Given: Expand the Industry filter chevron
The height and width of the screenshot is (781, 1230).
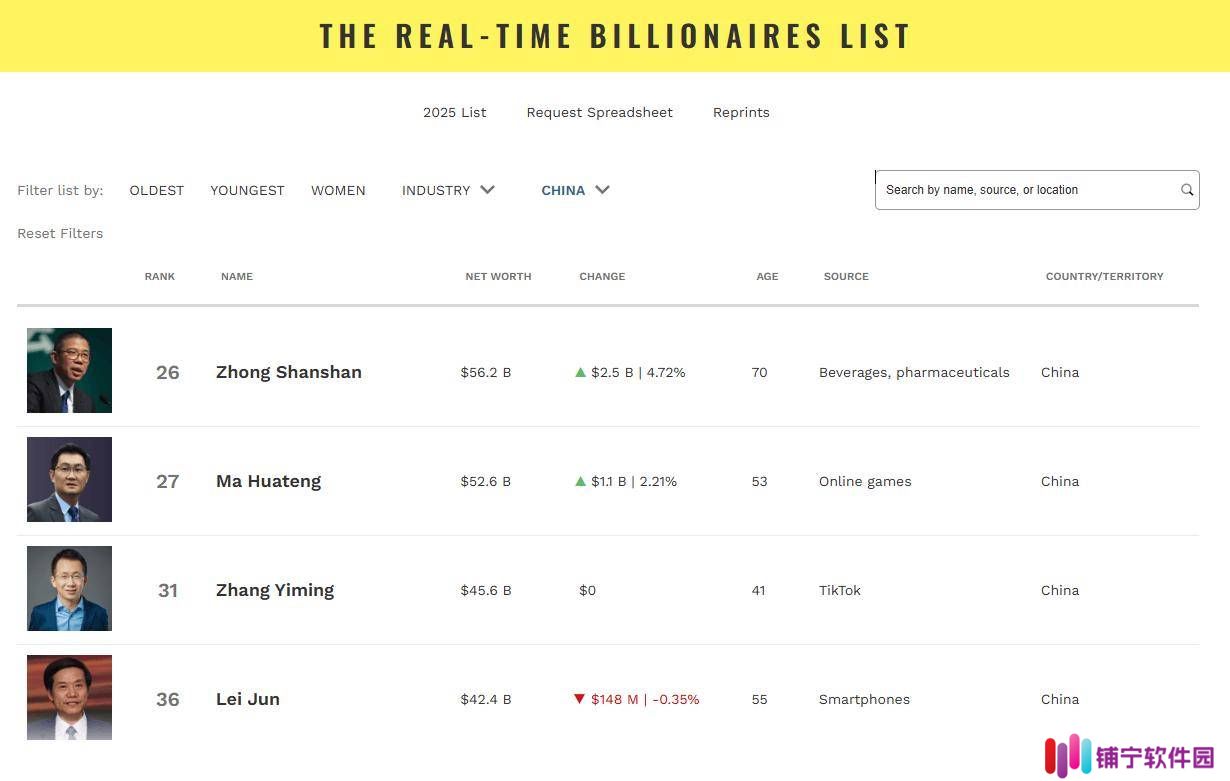Looking at the screenshot, I should (x=487, y=190).
